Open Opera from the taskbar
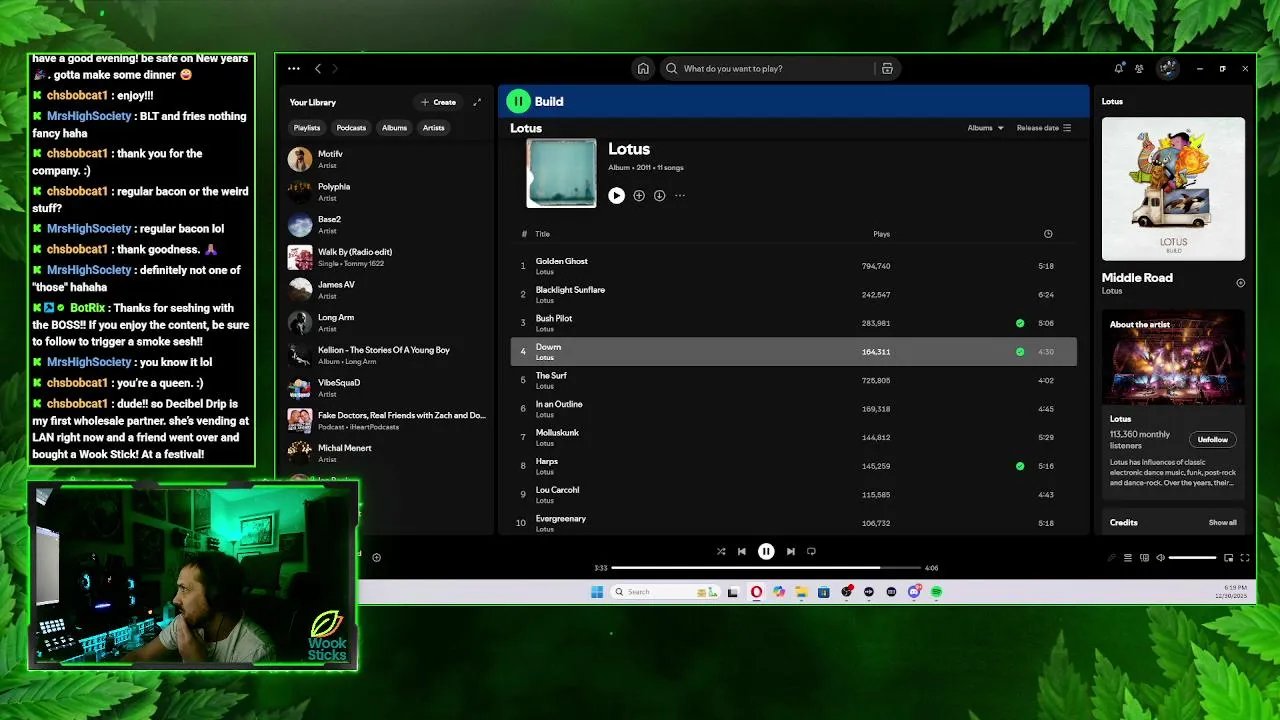Image resolution: width=1280 pixels, height=720 pixels. point(756,592)
